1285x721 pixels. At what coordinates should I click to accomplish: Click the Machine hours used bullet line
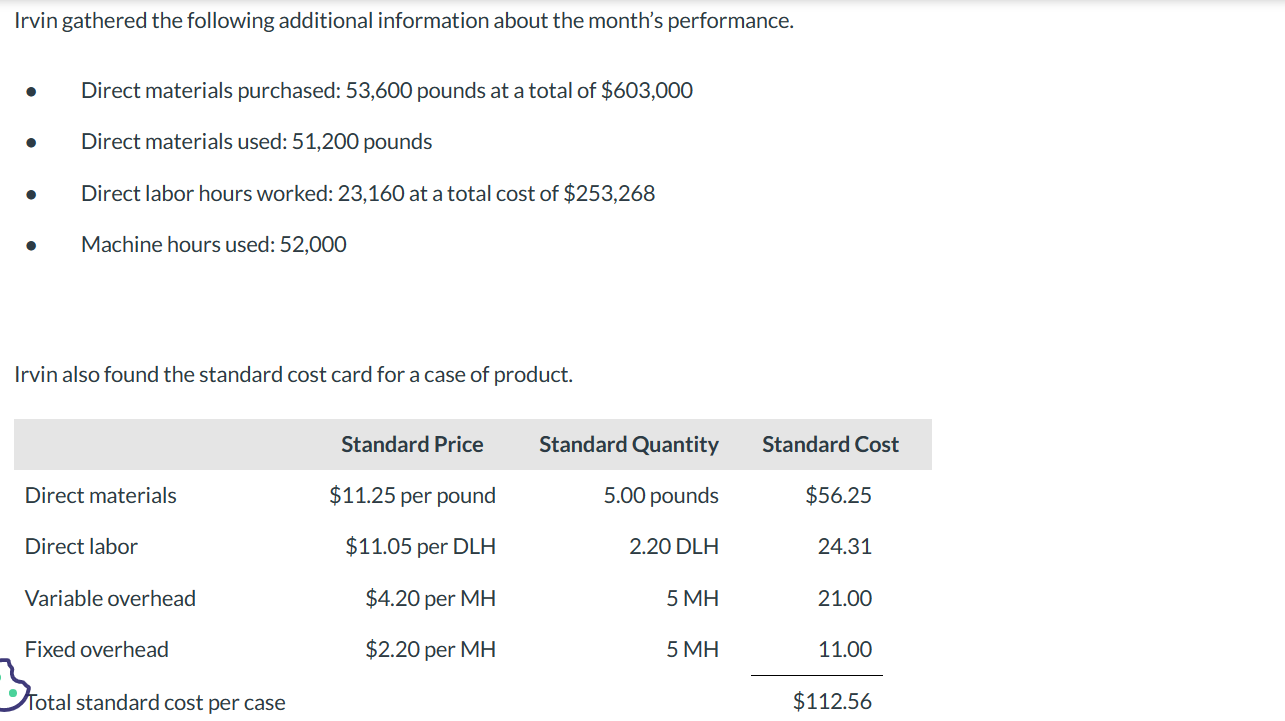click(x=214, y=245)
